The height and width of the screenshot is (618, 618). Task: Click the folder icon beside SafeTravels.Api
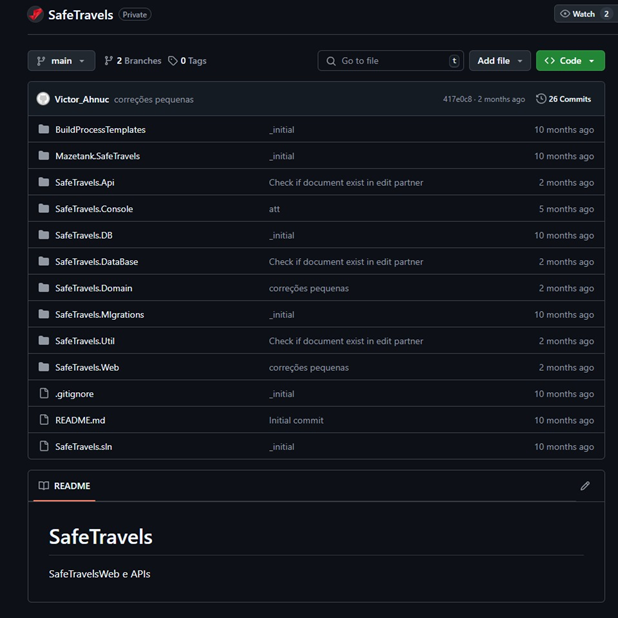tap(44, 183)
